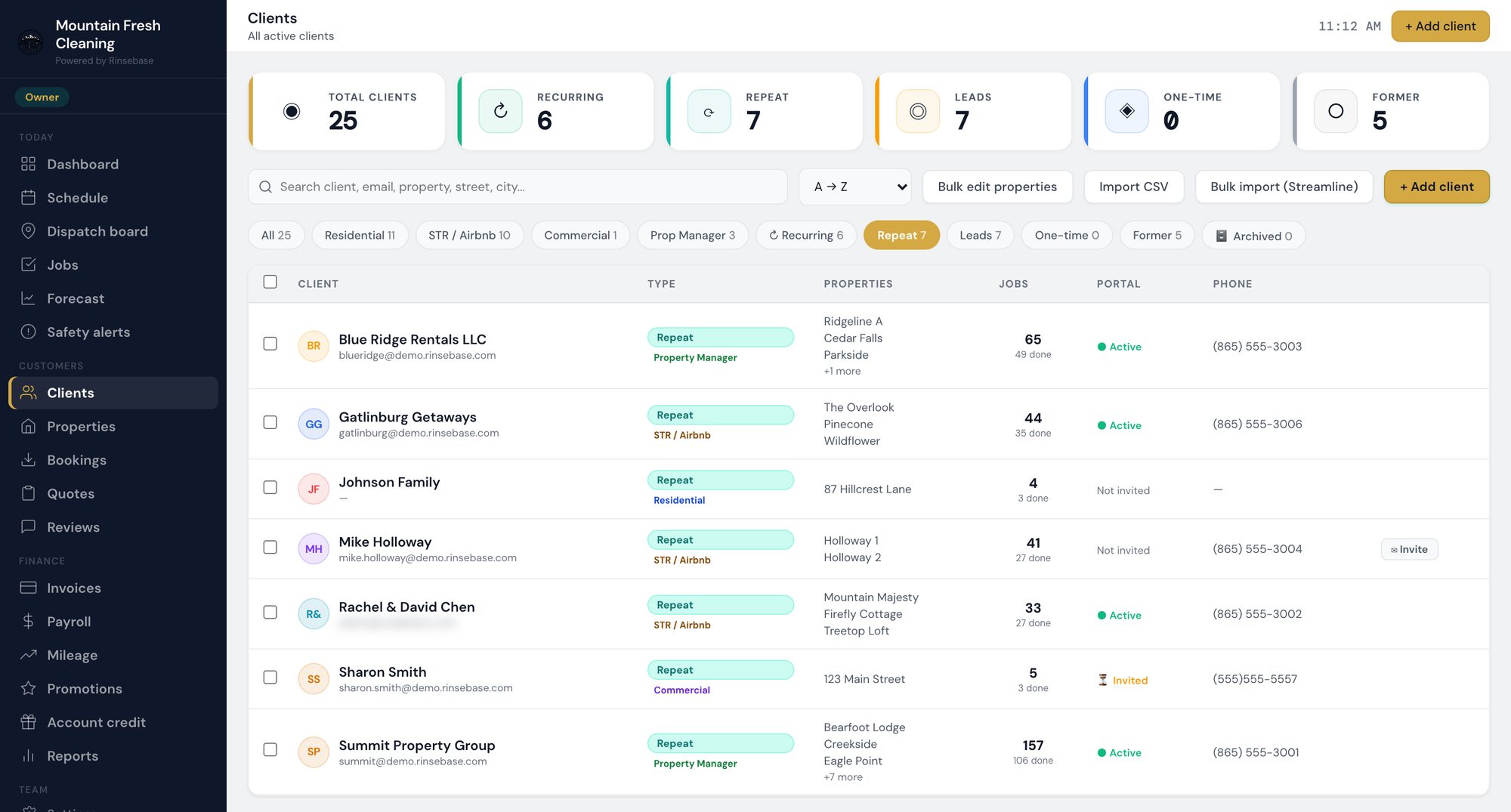Click the Bookings download icon

pos(28,460)
